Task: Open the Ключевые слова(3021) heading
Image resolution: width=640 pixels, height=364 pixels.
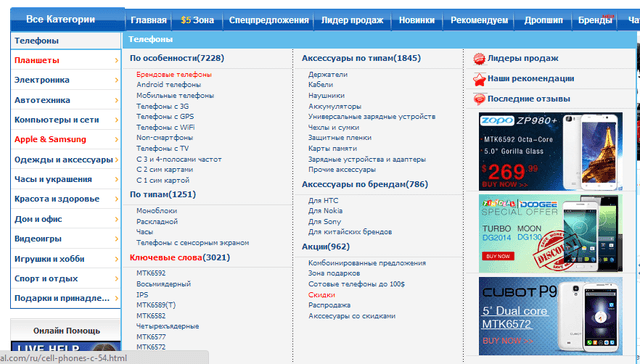Action: click(x=180, y=258)
